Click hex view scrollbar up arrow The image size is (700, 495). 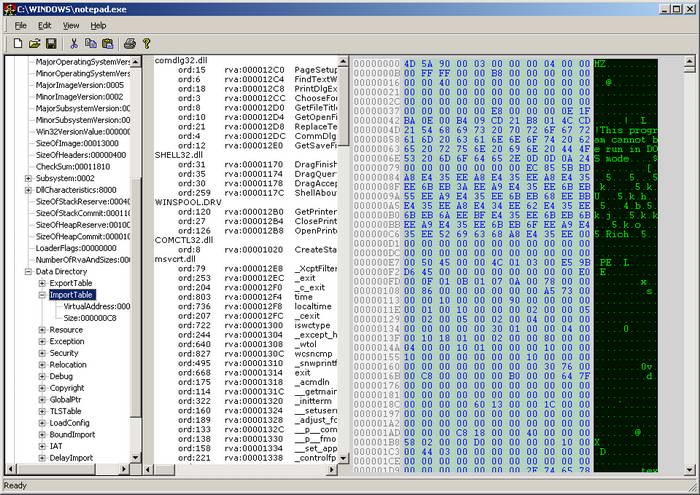pos(689,62)
